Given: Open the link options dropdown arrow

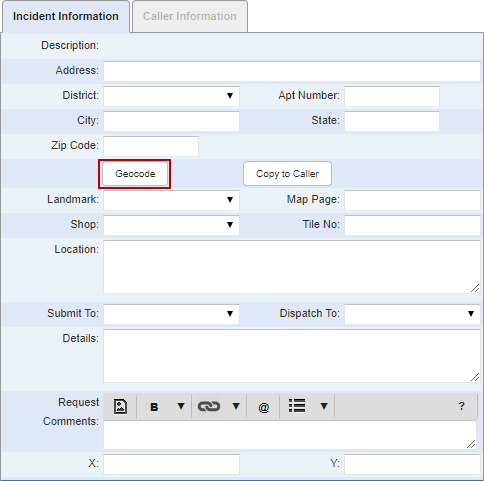Looking at the screenshot, I should click(x=236, y=406).
